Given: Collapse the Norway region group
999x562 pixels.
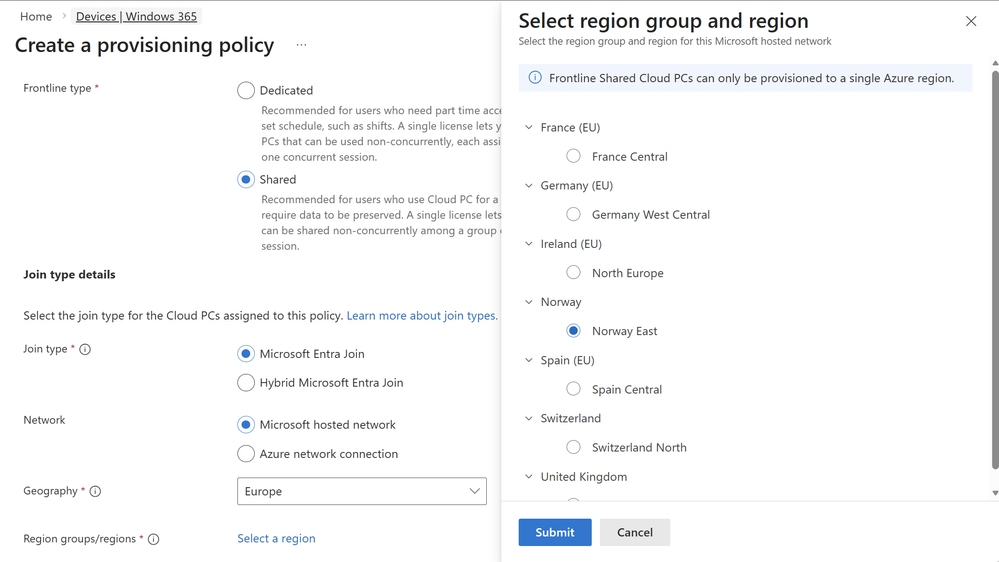Looking at the screenshot, I should point(529,302).
